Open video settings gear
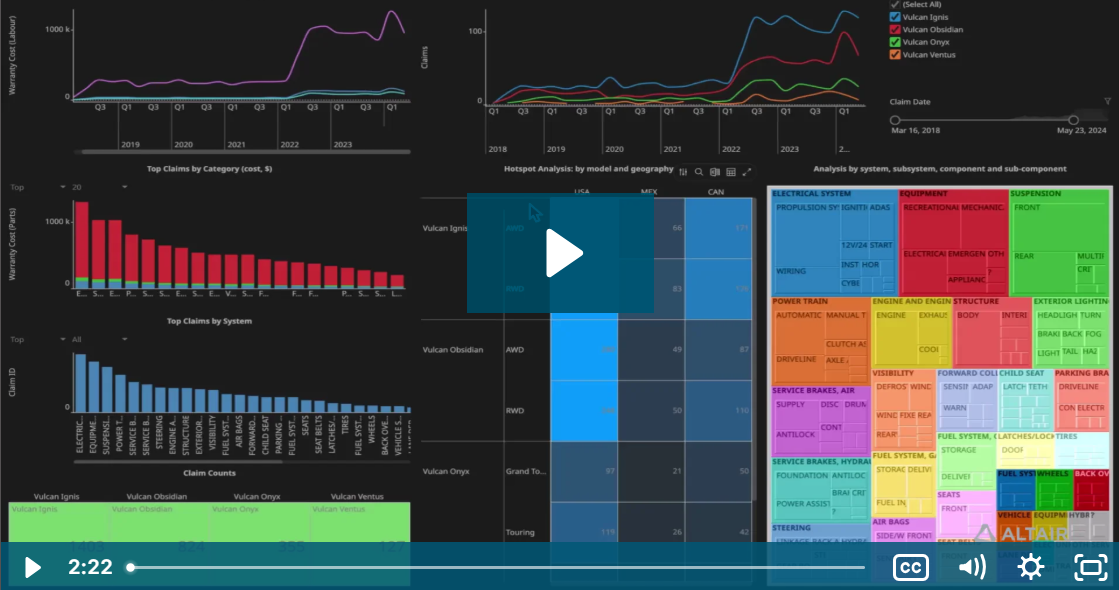Image resolution: width=1119 pixels, height=590 pixels. 1031,567
